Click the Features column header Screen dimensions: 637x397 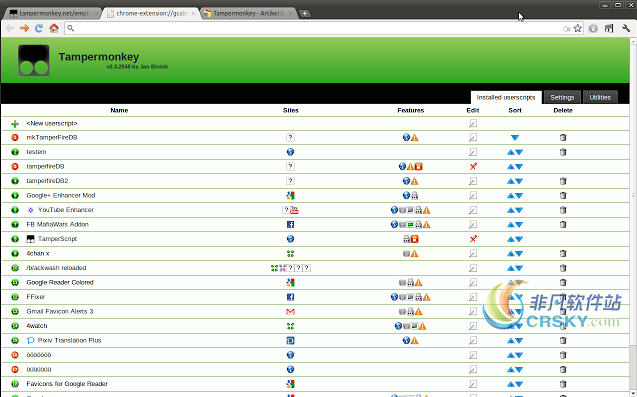click(x=411, y=110)
